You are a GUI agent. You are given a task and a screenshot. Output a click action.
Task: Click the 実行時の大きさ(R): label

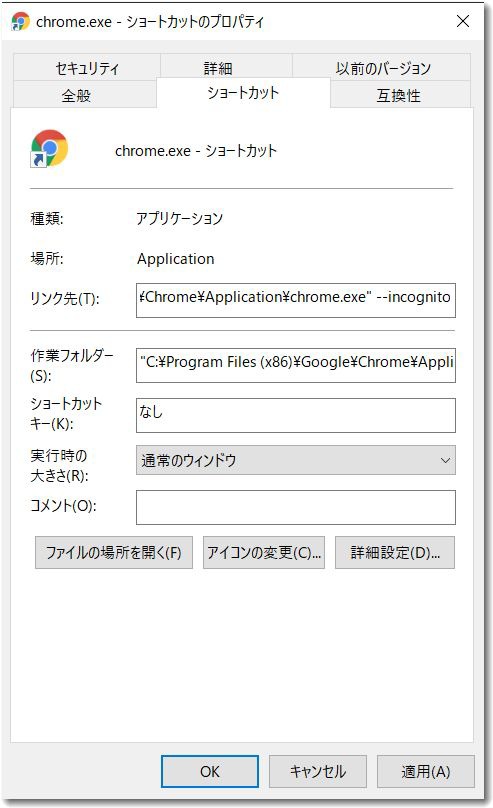click(59, 465)
